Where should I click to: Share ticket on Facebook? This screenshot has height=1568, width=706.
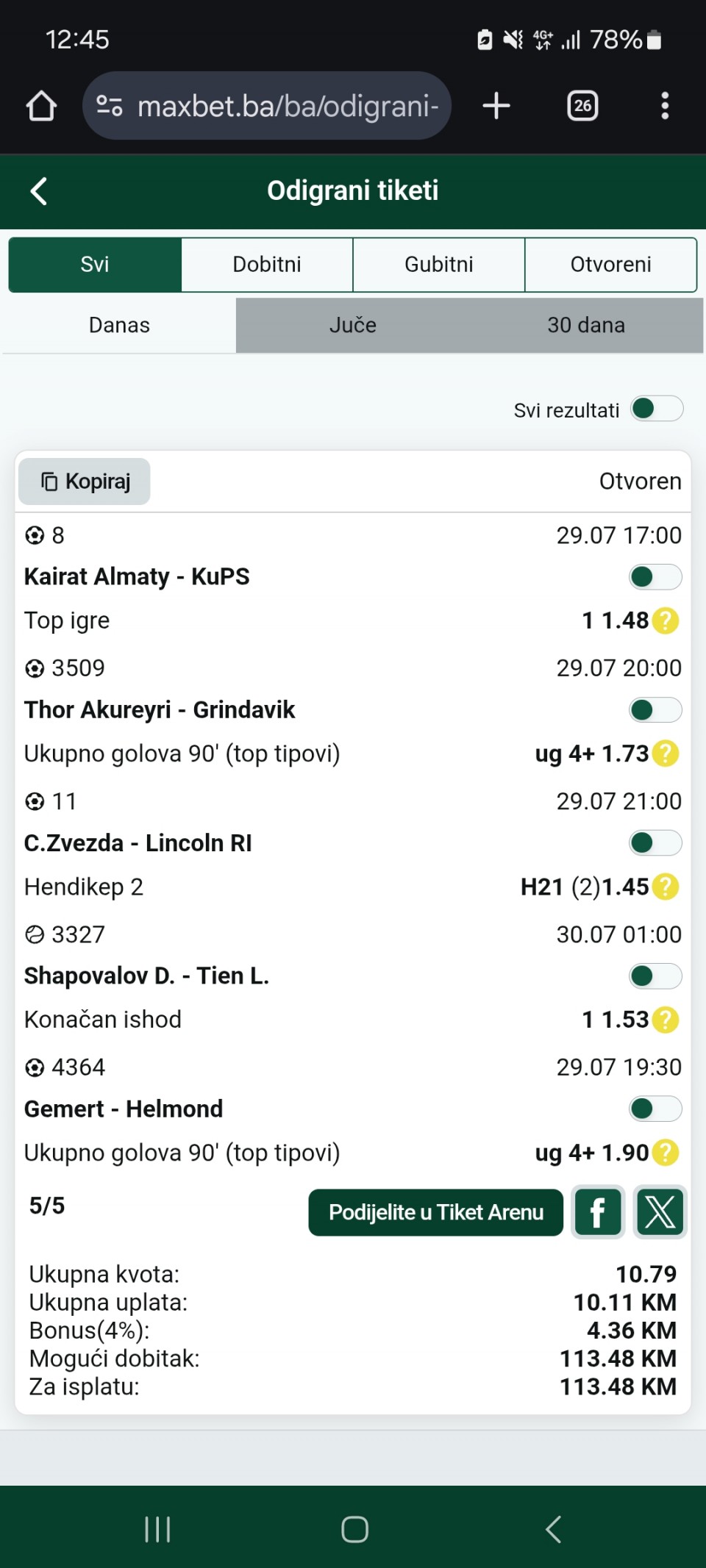598,1211
